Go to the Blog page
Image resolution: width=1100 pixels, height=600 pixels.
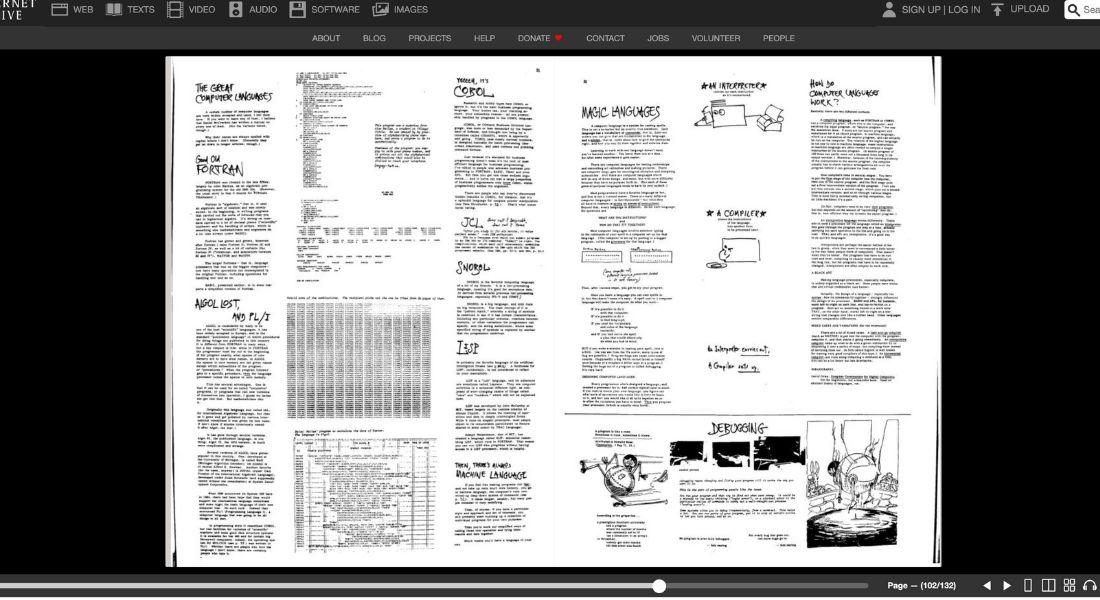click(x=374, y=38)
